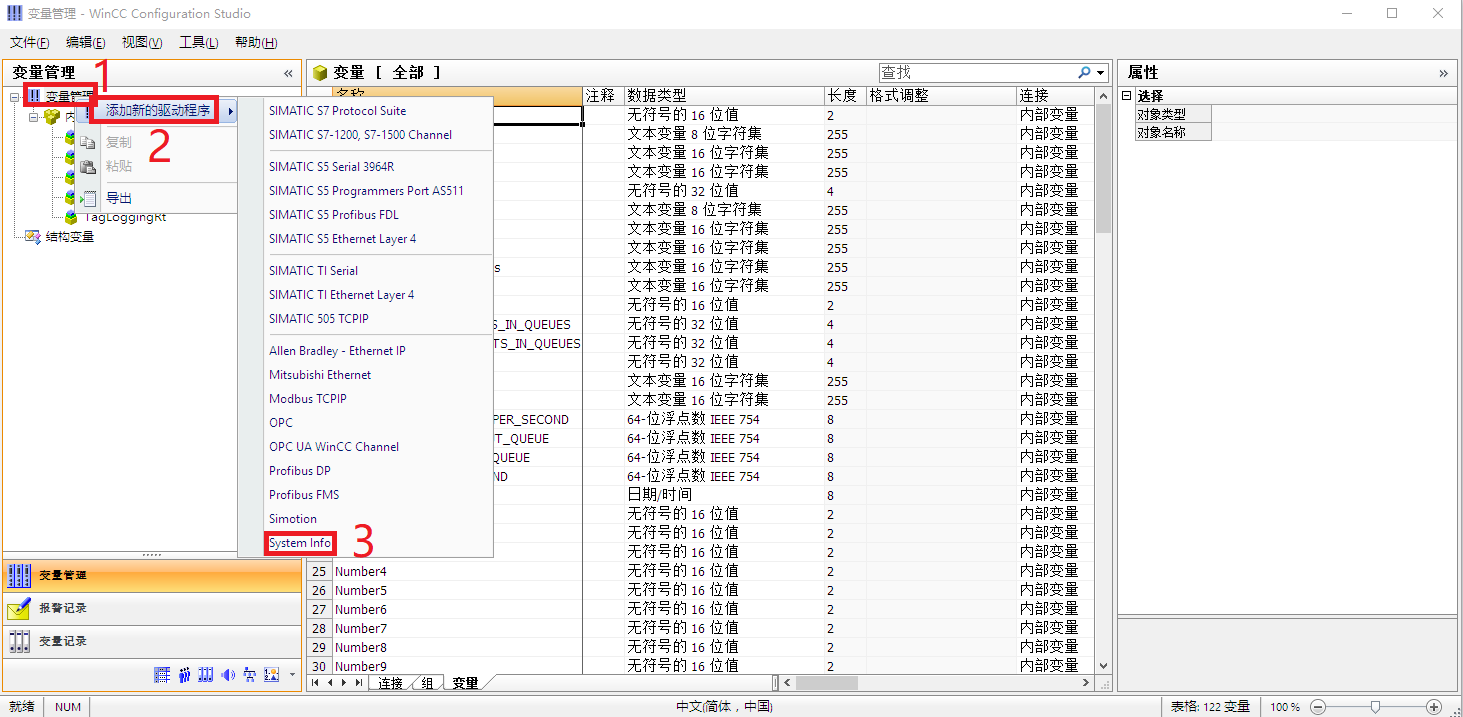Click the tag table cube icon in header
This screenshot has height=717, width=1463.
(x=320, y=73)
